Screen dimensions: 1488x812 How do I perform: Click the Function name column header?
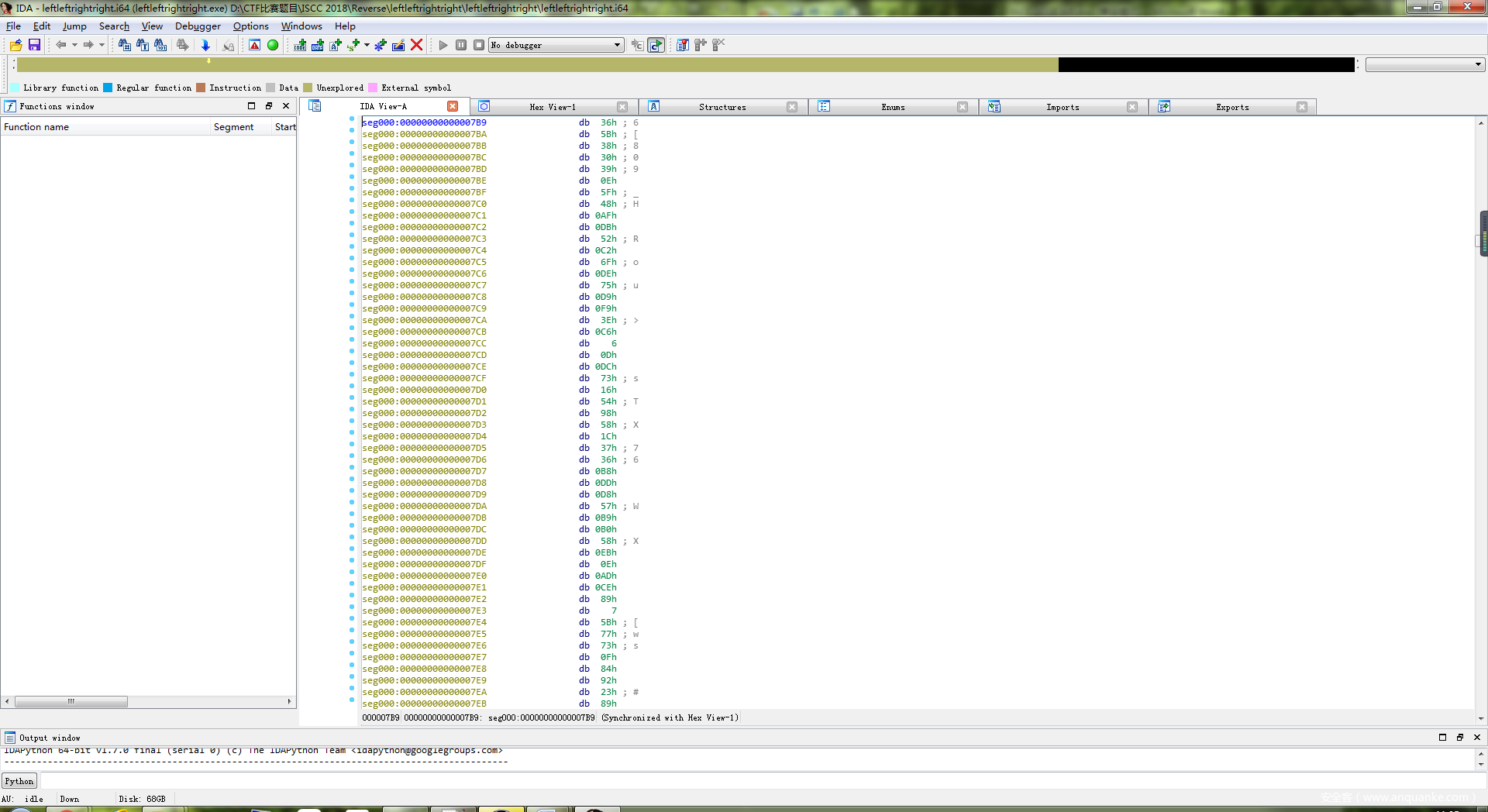36,127
